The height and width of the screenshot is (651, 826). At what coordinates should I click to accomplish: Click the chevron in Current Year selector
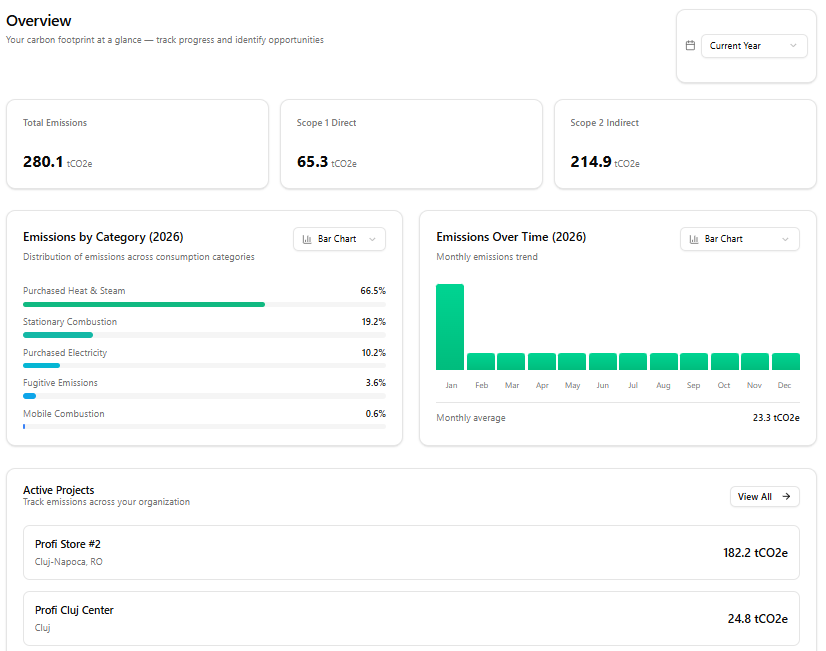tap(793, 46)
